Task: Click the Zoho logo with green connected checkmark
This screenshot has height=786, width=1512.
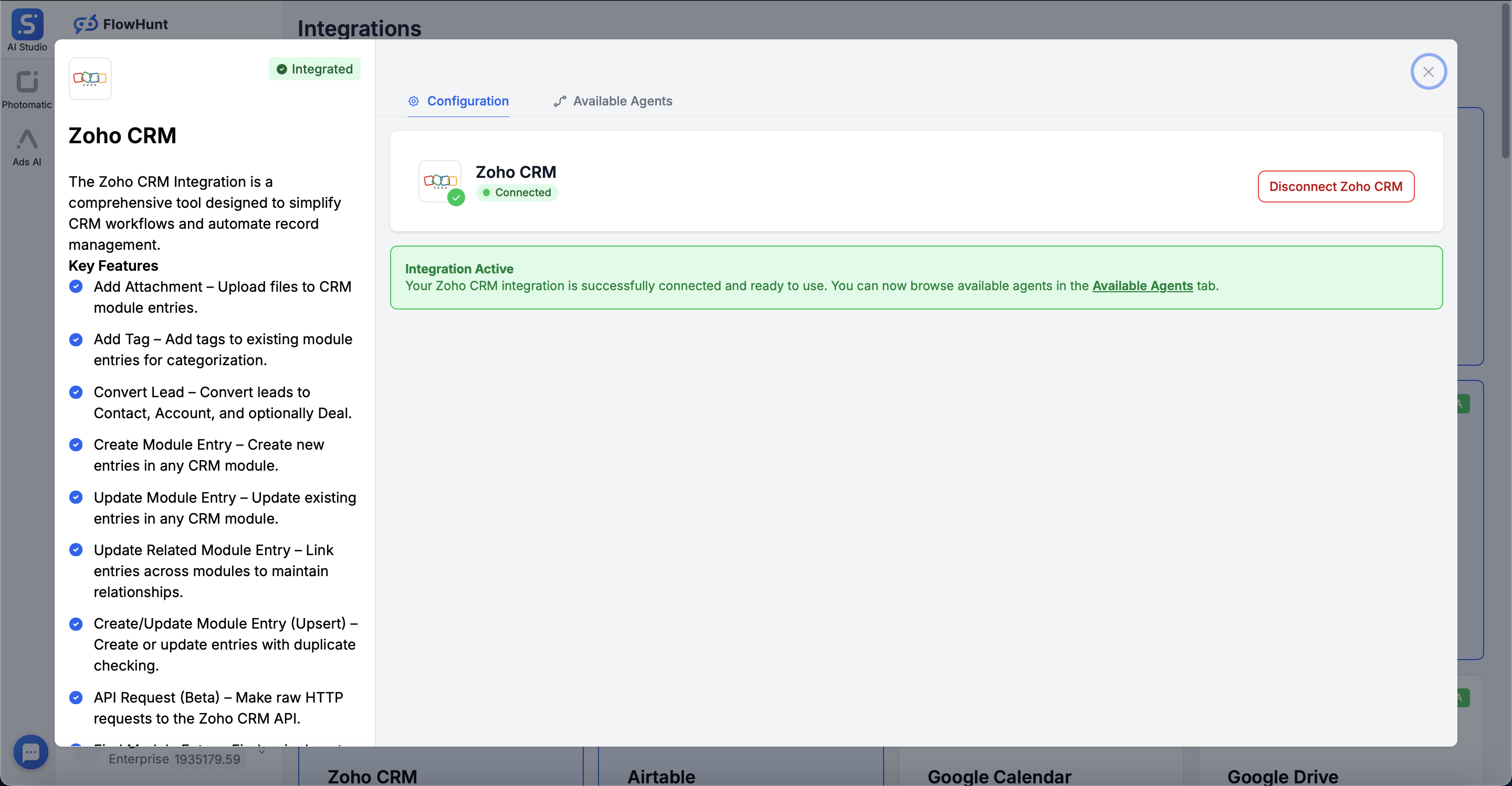Action: [x=440, y=182]
